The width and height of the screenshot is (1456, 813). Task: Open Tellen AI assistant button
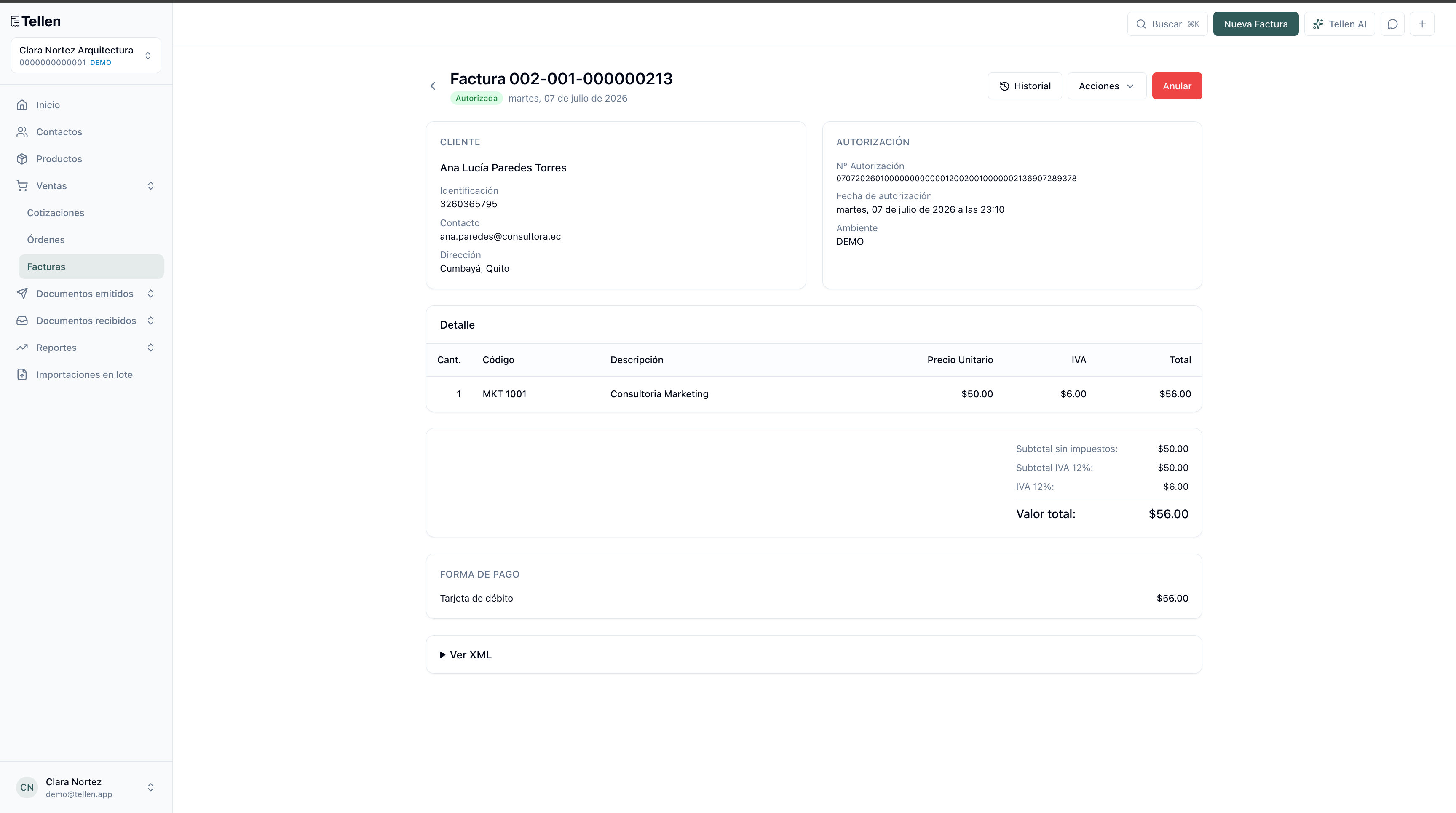click(1340, 24)
